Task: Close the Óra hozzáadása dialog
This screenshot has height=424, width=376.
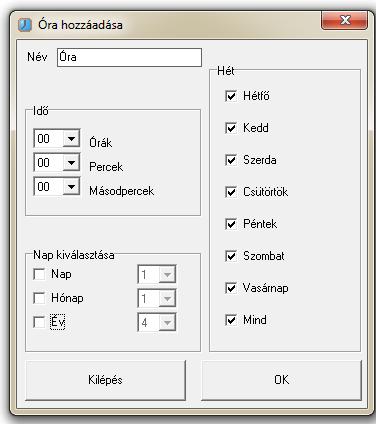Action: click(x=345, y=20)
